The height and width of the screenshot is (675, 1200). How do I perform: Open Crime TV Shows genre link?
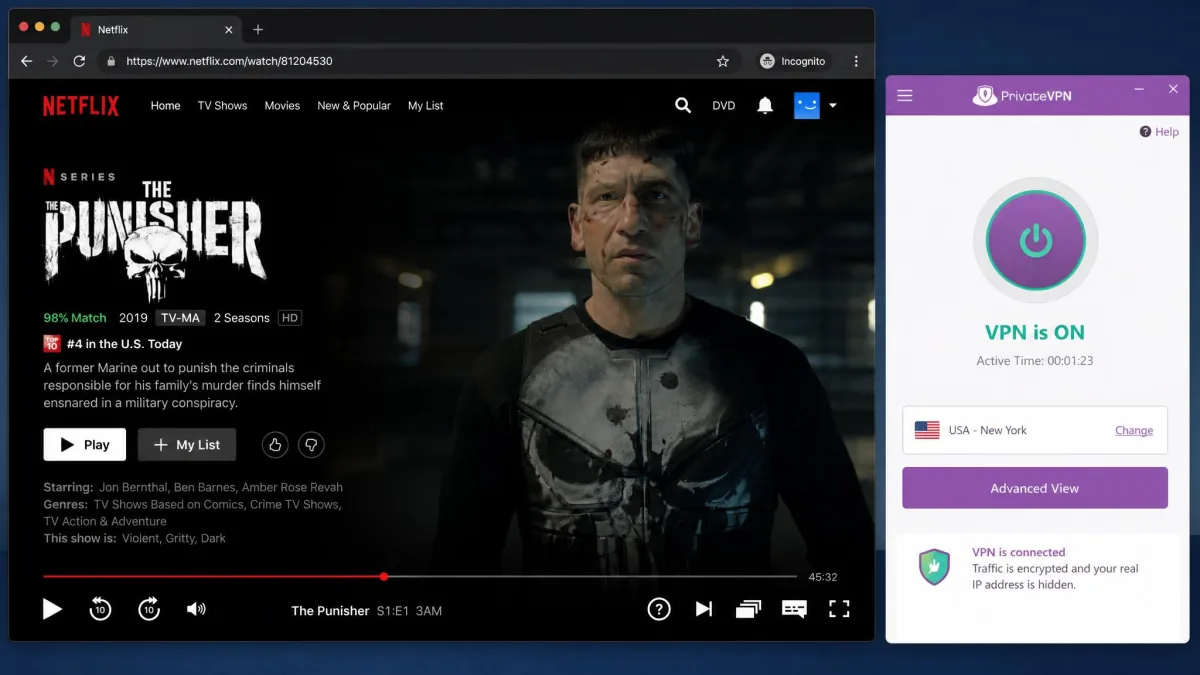pyautogui.click(x=297, y=504)
